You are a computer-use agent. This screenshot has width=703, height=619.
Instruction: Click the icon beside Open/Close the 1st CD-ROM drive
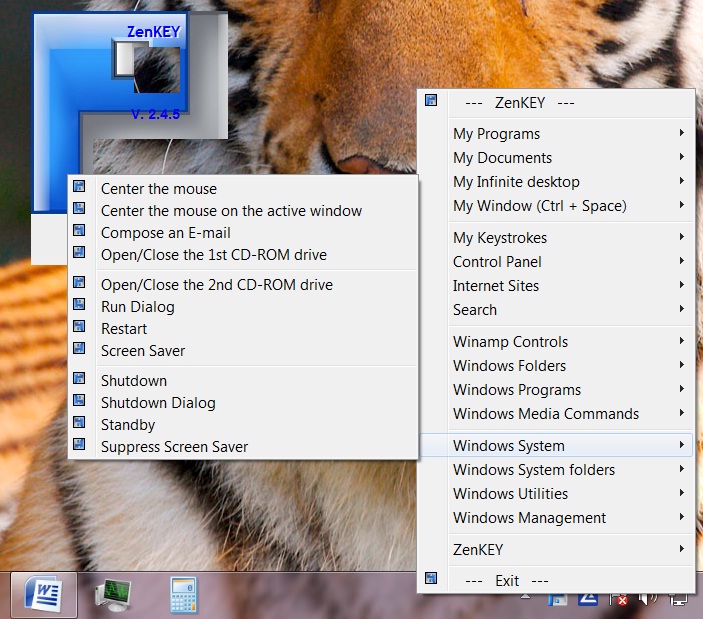79,252
